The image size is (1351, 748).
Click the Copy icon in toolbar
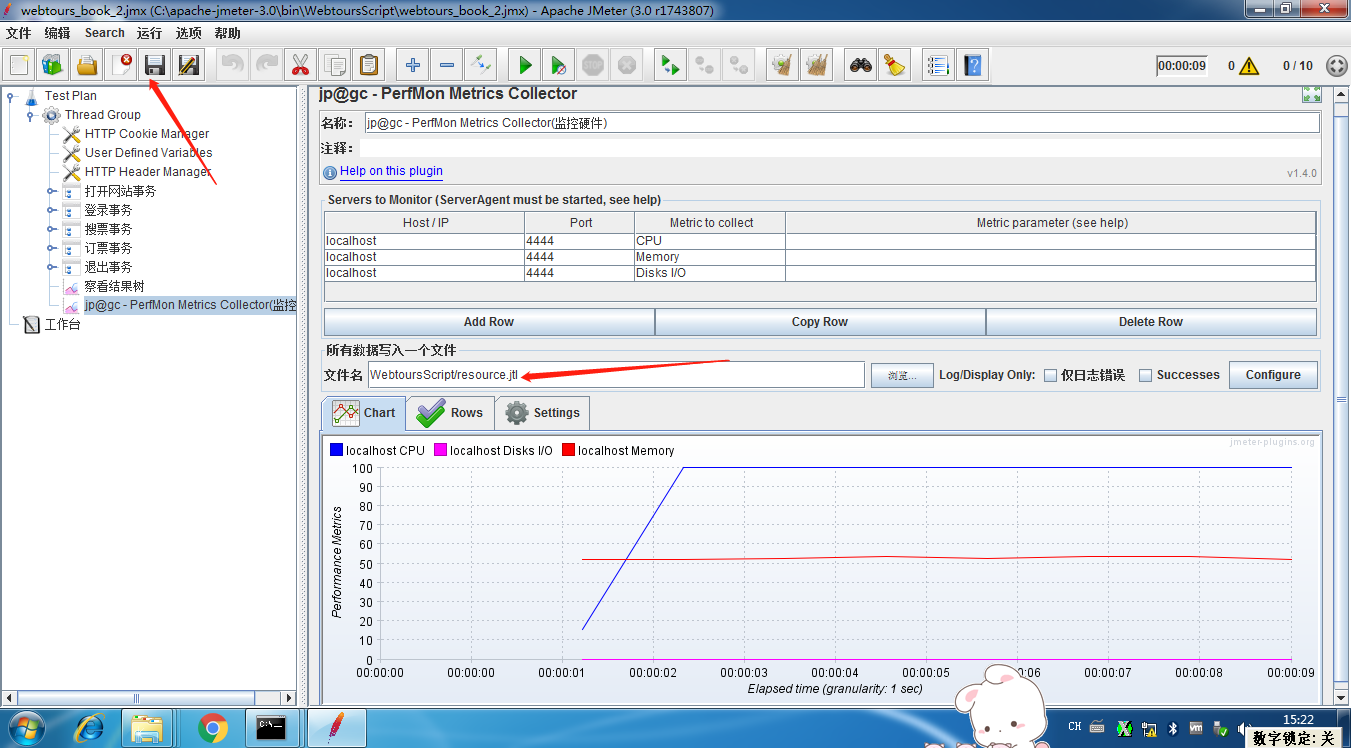click(335, 66)
